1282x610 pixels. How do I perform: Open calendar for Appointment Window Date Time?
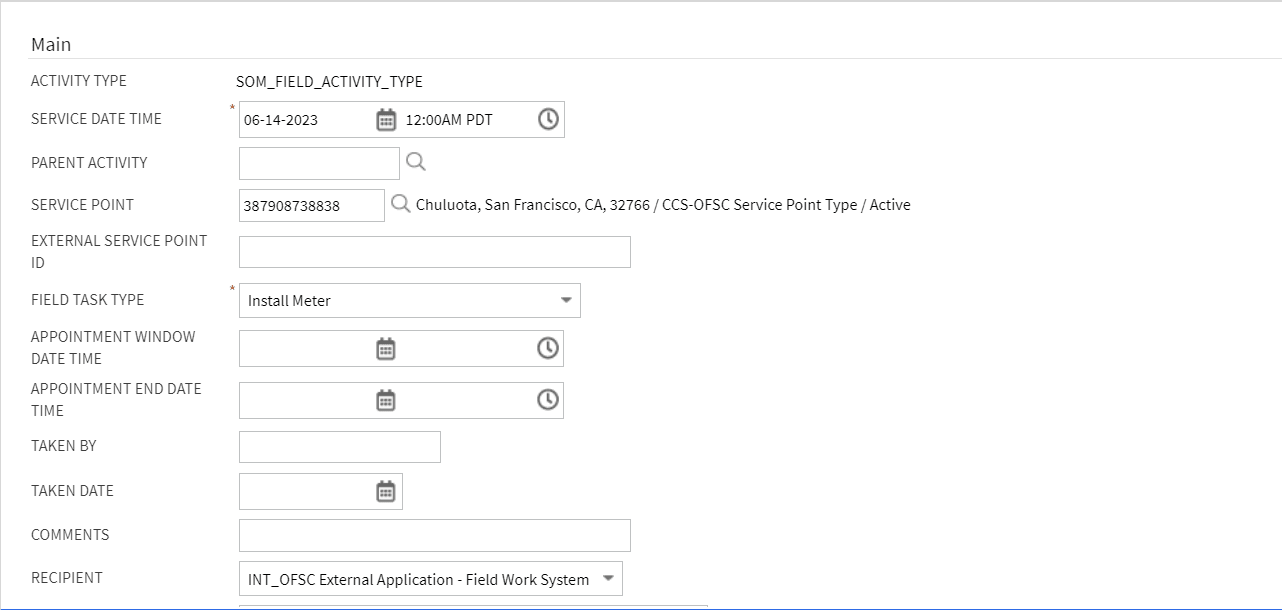point(386,348)
